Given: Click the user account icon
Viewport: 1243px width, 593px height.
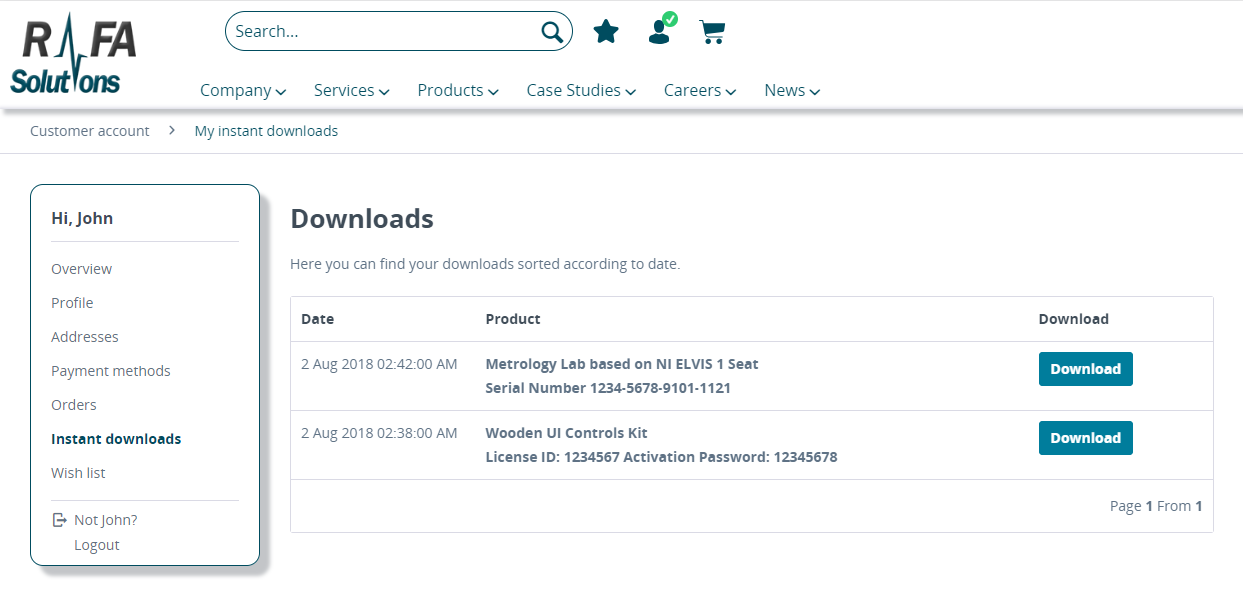Looking at the screenshot, I should click(658, 33).
